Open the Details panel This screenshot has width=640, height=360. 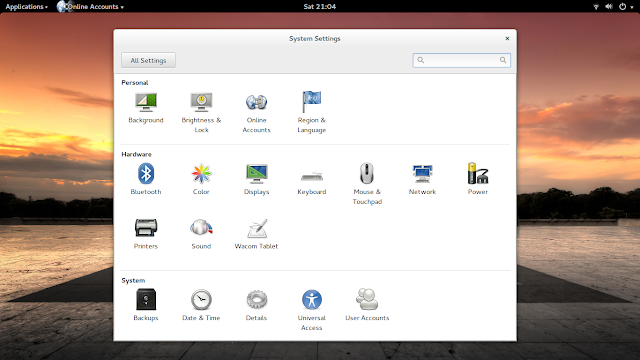pos(256,305)
